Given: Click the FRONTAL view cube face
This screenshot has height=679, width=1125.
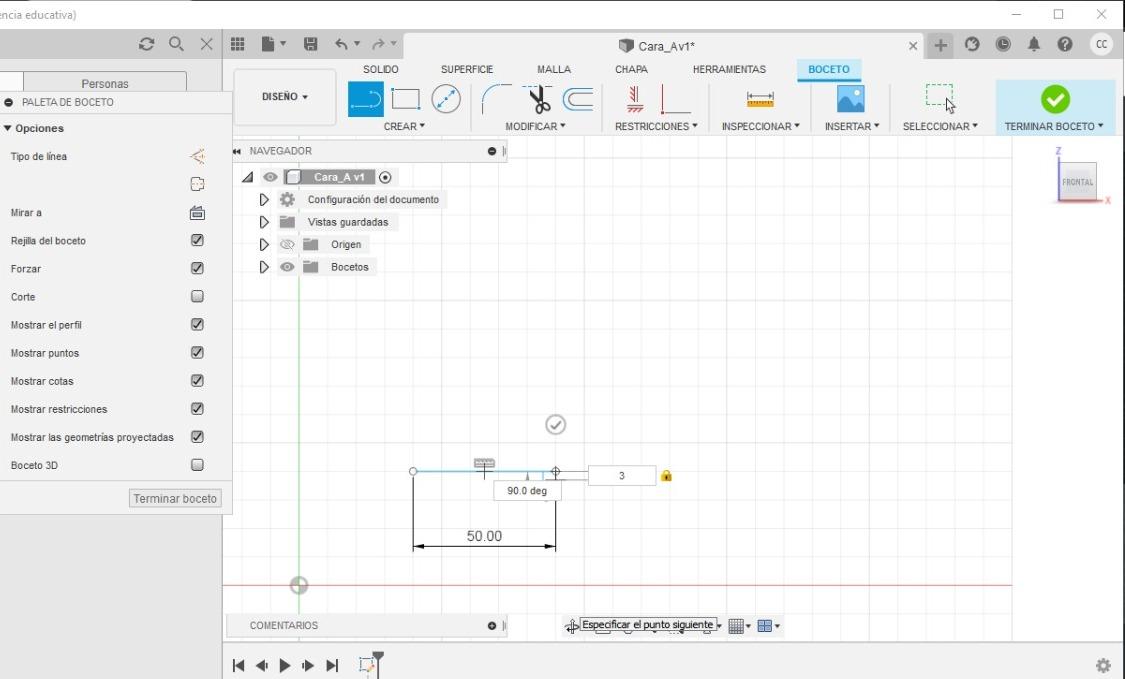Looking at the screenshot, I should tap(1077, 182).
